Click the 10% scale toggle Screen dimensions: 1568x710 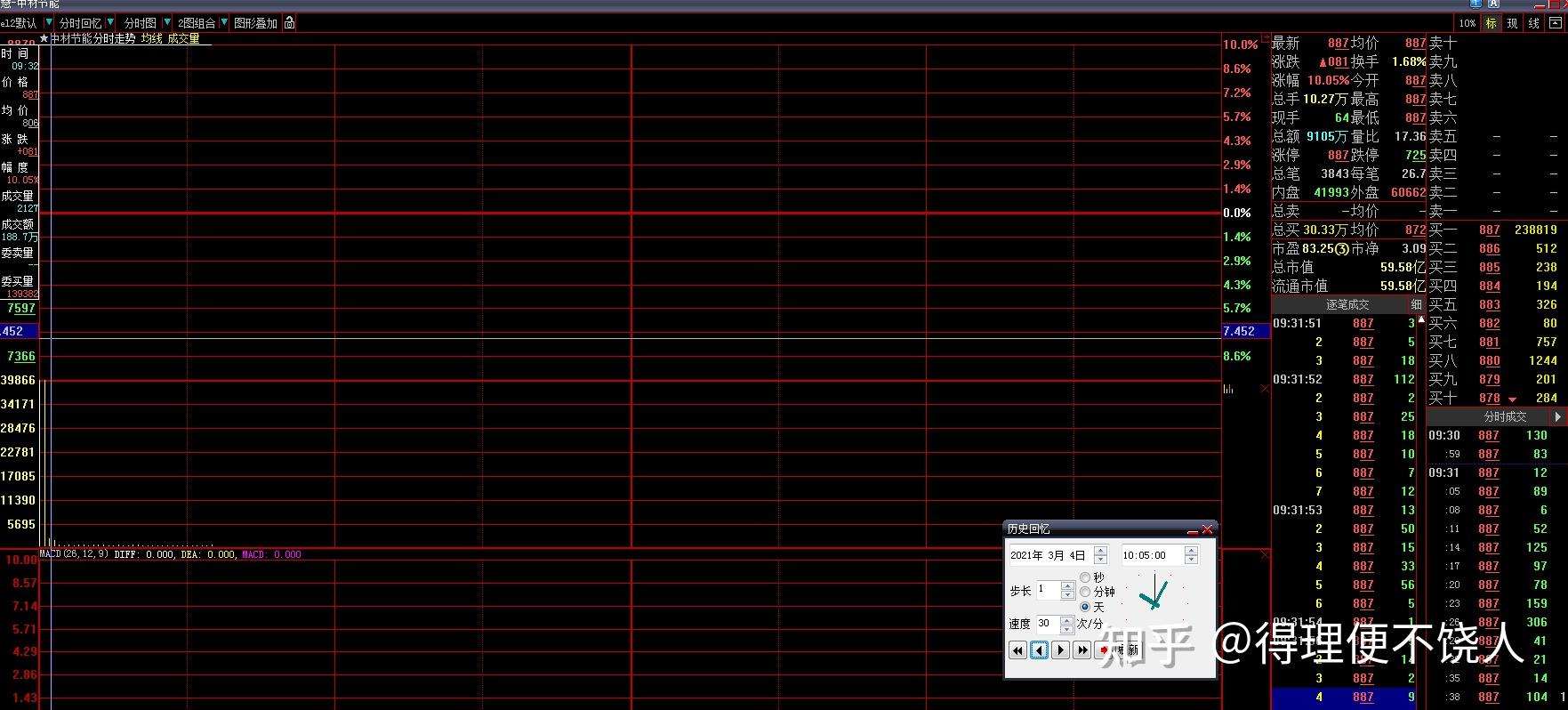1467,23
